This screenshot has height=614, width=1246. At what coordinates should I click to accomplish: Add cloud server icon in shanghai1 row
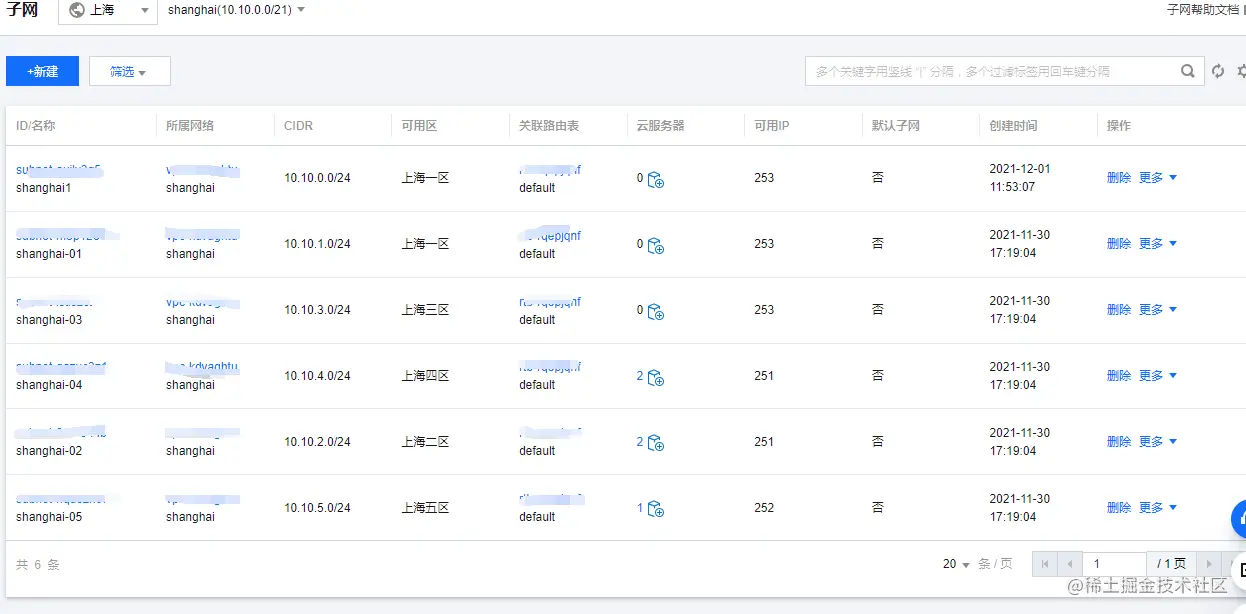656,180
